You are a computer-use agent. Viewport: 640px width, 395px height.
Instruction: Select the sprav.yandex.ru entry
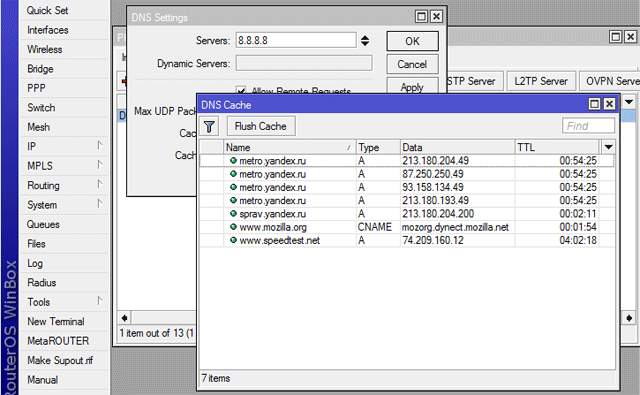(x=407, y=214)
